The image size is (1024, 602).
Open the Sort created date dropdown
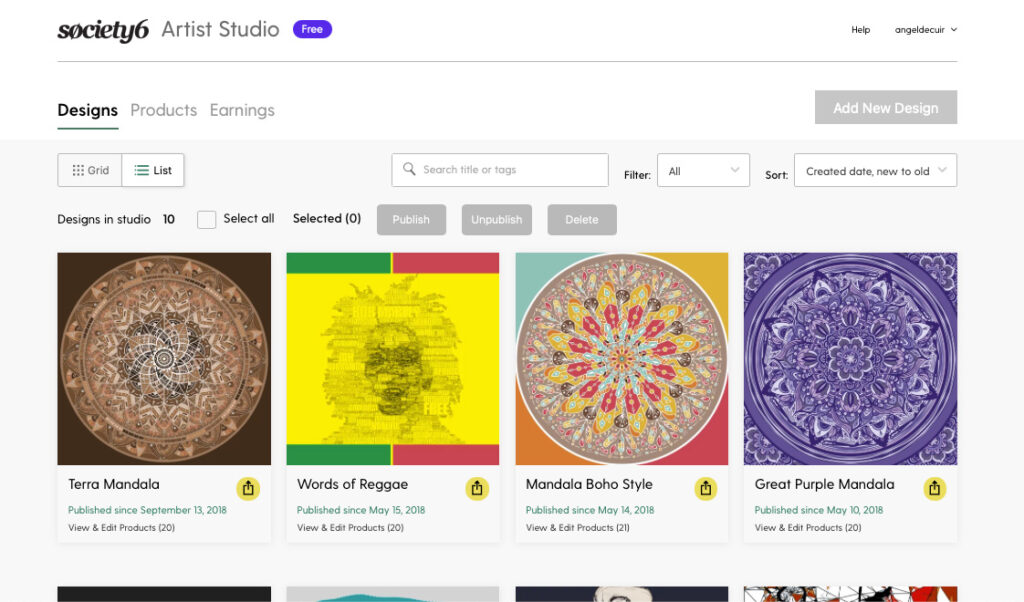click(875, 170)
